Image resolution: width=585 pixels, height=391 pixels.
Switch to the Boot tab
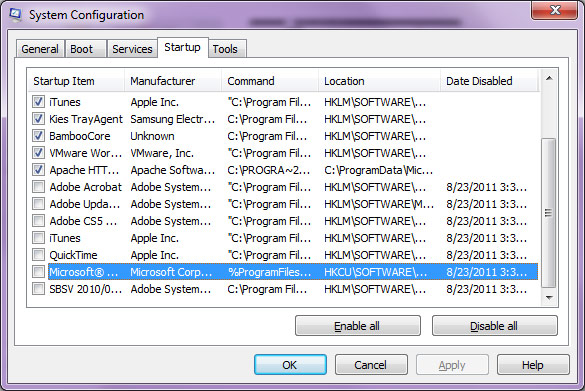[x=85, y=49]
